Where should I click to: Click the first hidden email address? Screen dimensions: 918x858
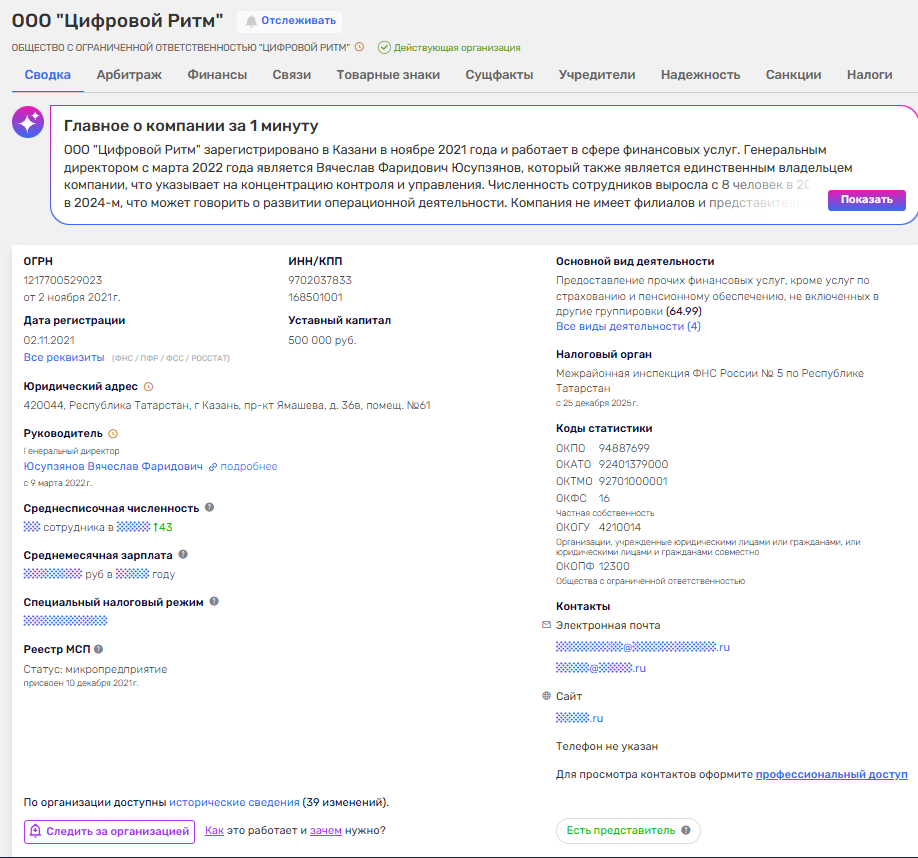point(643,647)
